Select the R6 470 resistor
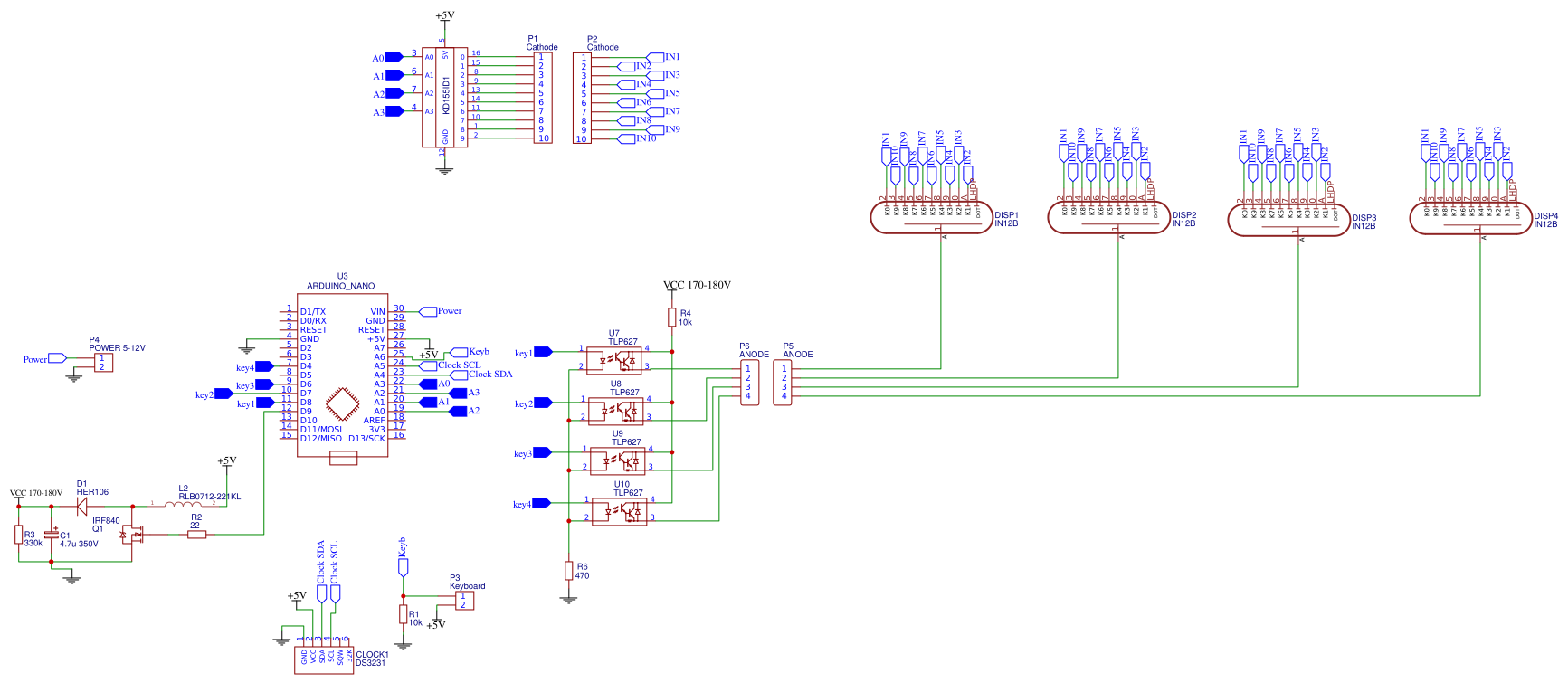 pos(569,571)
